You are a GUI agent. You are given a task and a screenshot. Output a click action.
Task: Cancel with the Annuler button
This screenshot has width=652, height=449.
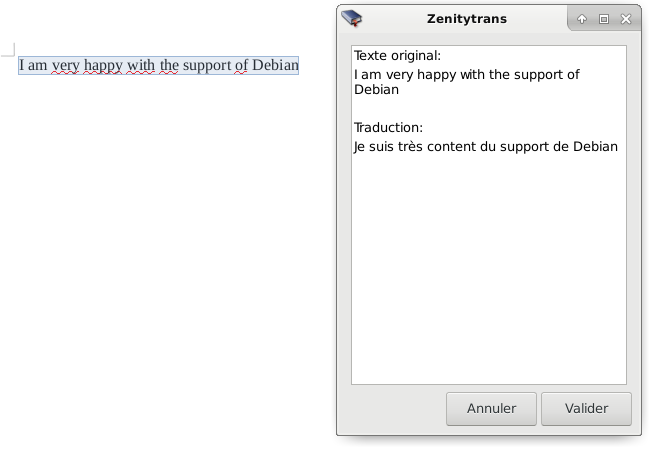click(491, 409)
